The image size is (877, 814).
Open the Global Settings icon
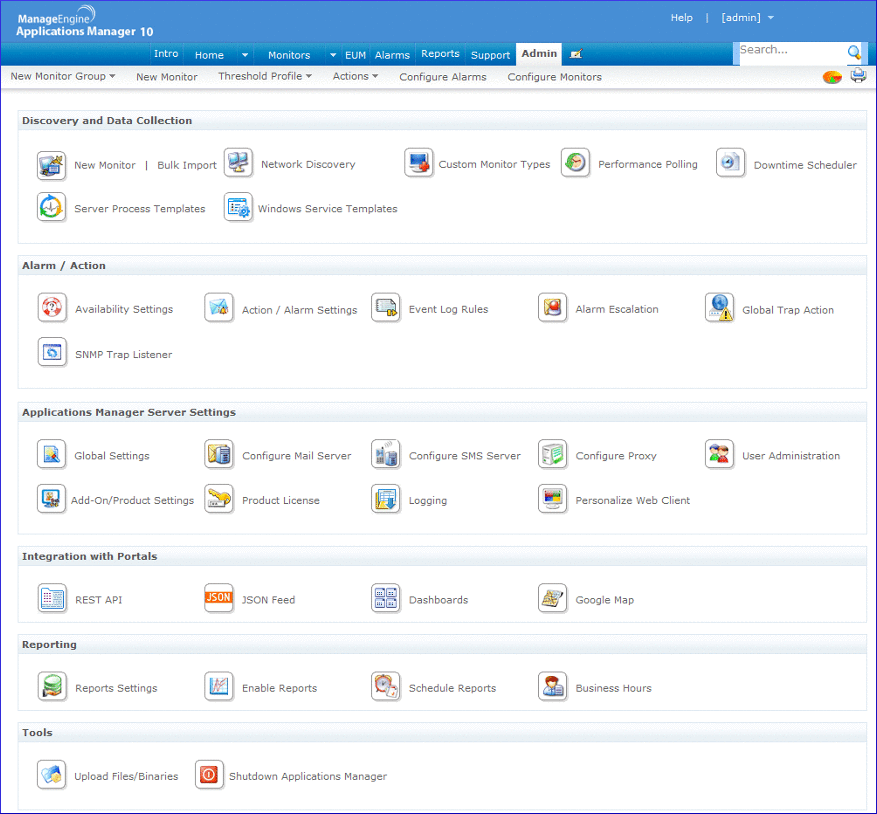click(51, 454)
